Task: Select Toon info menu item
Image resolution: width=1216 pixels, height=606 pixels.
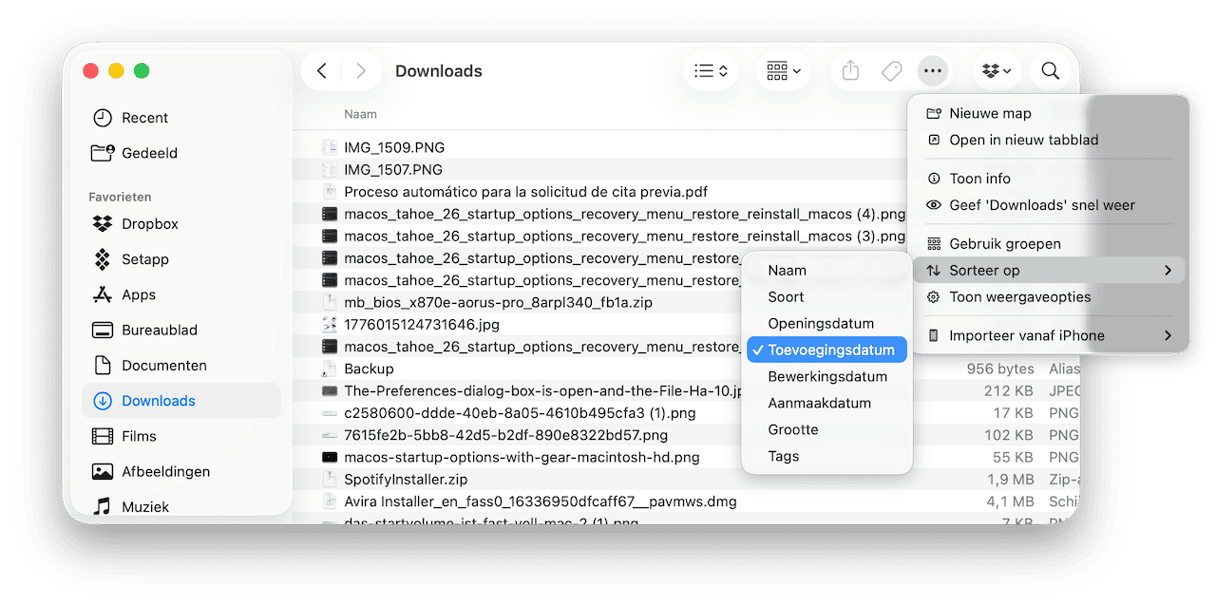Action: tap(1048, 178)
